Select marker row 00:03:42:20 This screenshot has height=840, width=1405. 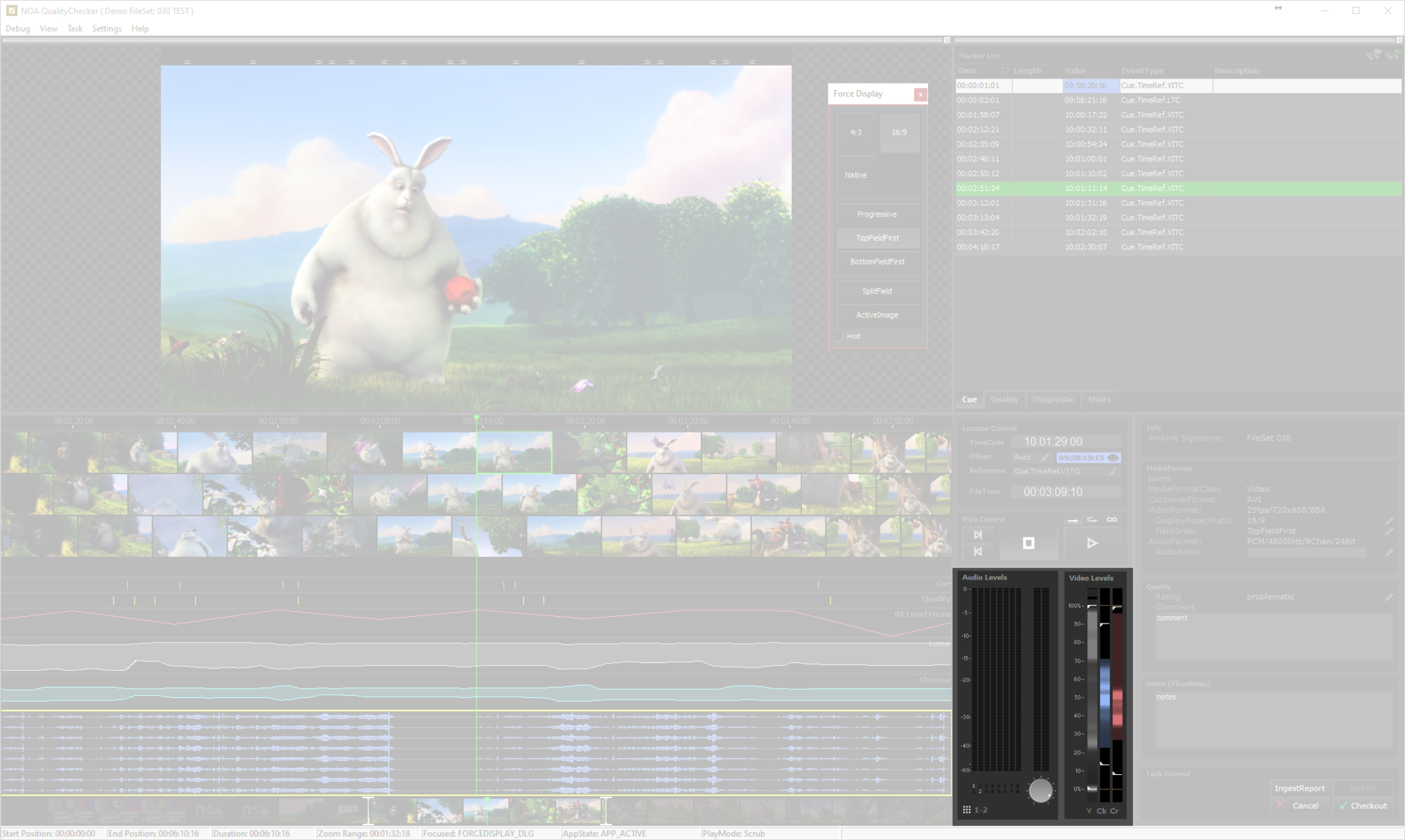(x=1178, y=233)
